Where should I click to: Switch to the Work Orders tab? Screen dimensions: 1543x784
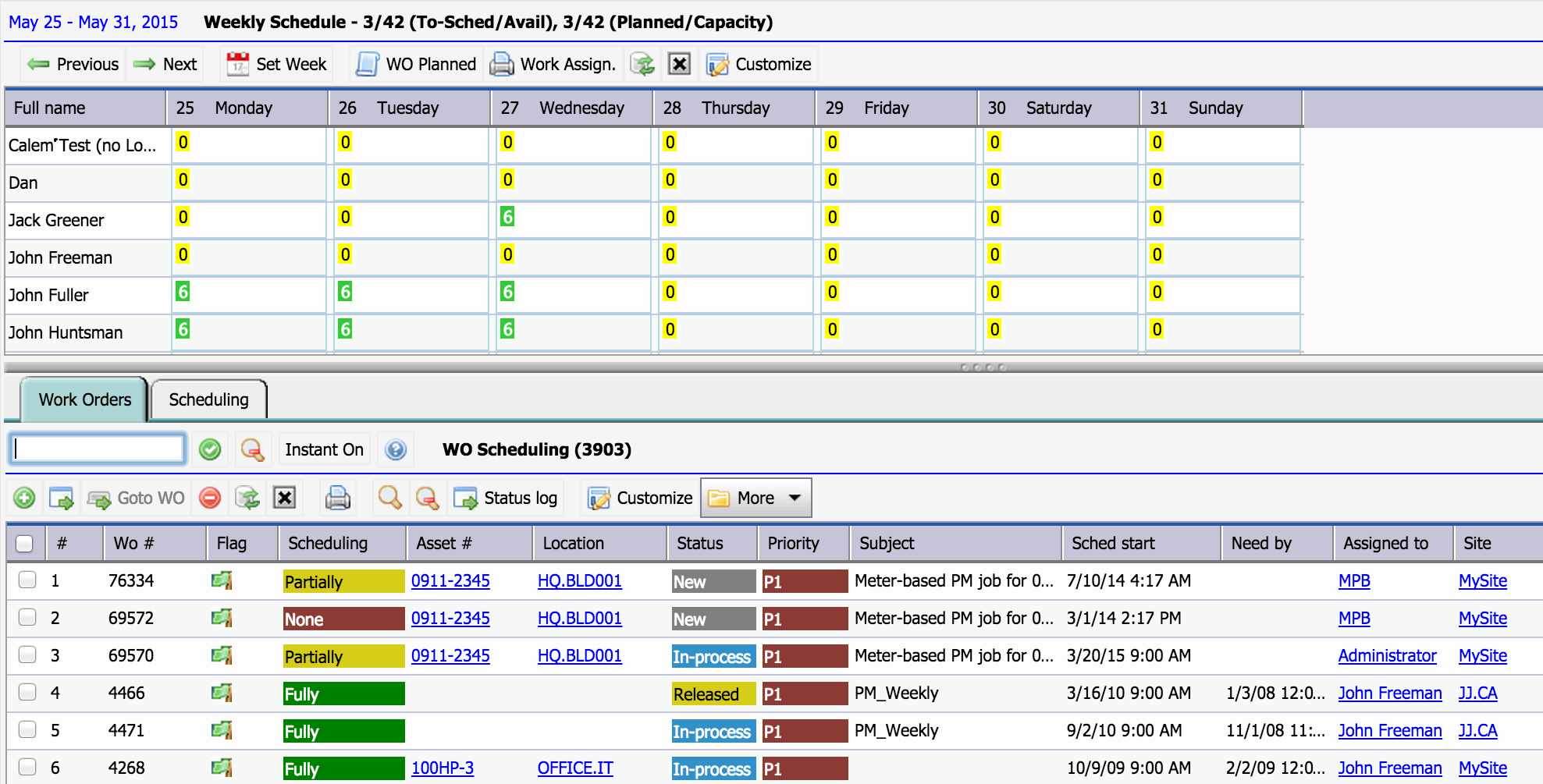(84, 399)
